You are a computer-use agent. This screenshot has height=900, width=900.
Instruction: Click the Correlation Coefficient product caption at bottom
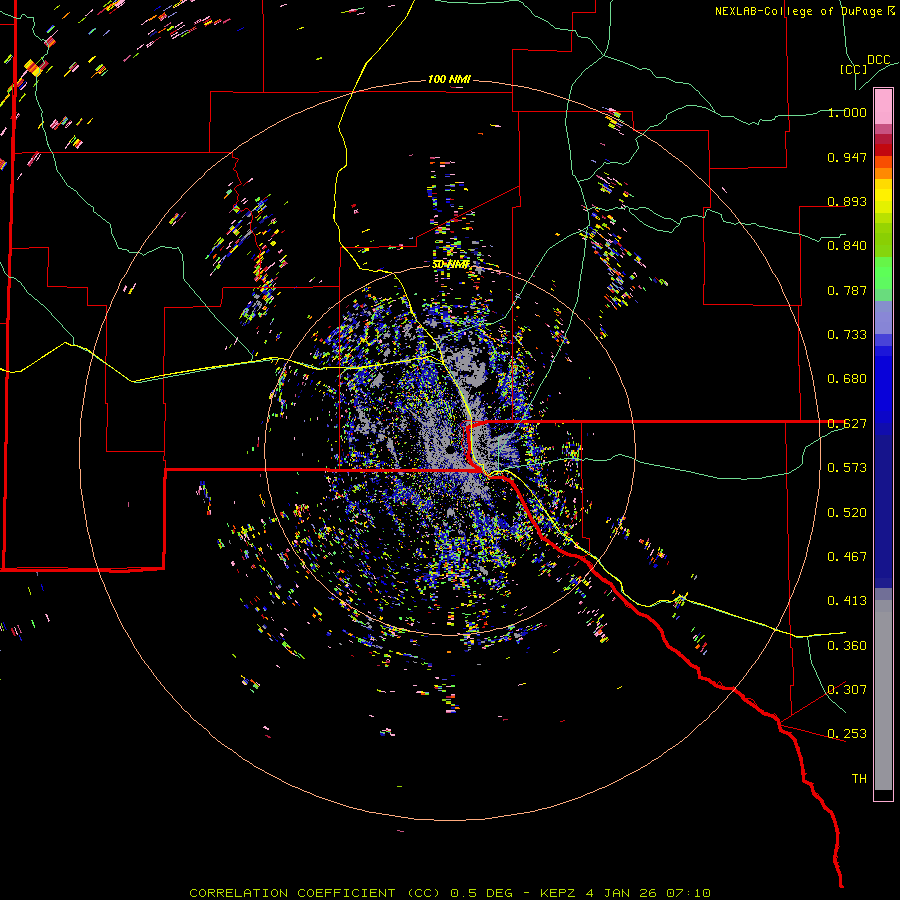(450, 893)
